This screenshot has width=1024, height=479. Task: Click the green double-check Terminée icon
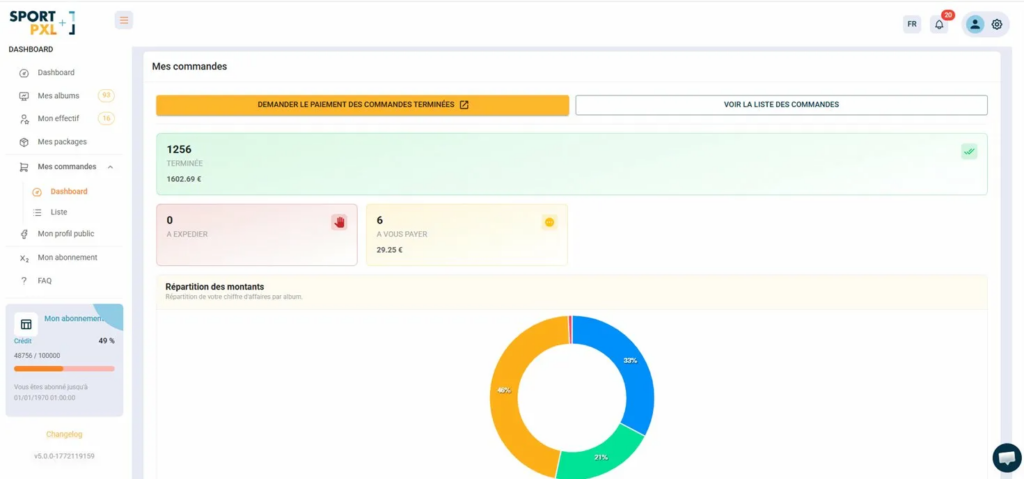969,152
